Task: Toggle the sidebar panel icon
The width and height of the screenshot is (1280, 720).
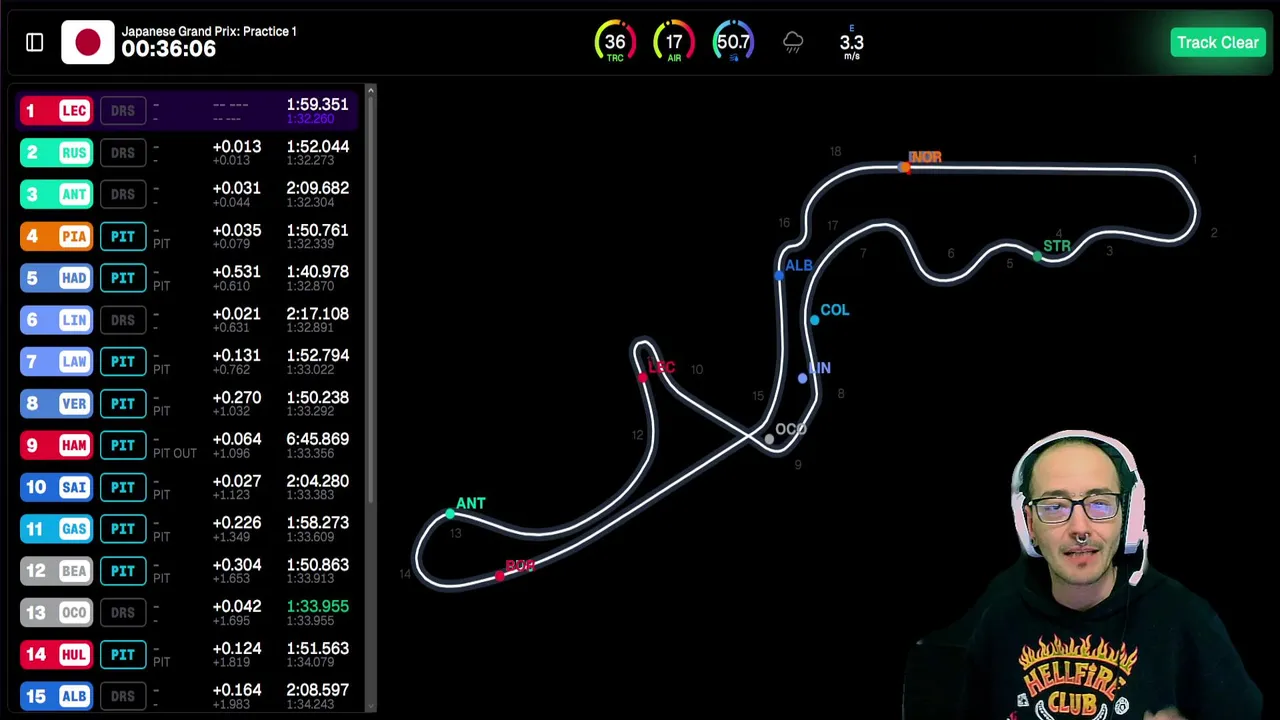Action: [35, 42]
